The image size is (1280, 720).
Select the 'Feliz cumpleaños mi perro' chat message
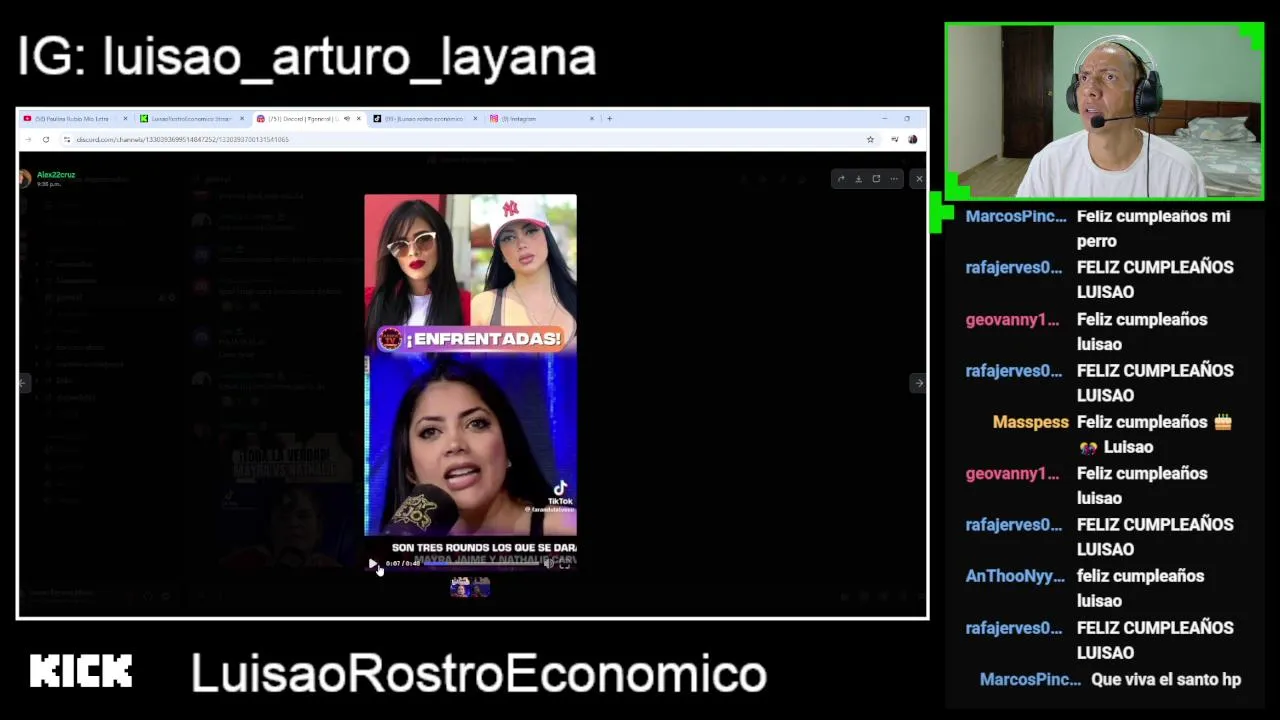(1153, 228)
